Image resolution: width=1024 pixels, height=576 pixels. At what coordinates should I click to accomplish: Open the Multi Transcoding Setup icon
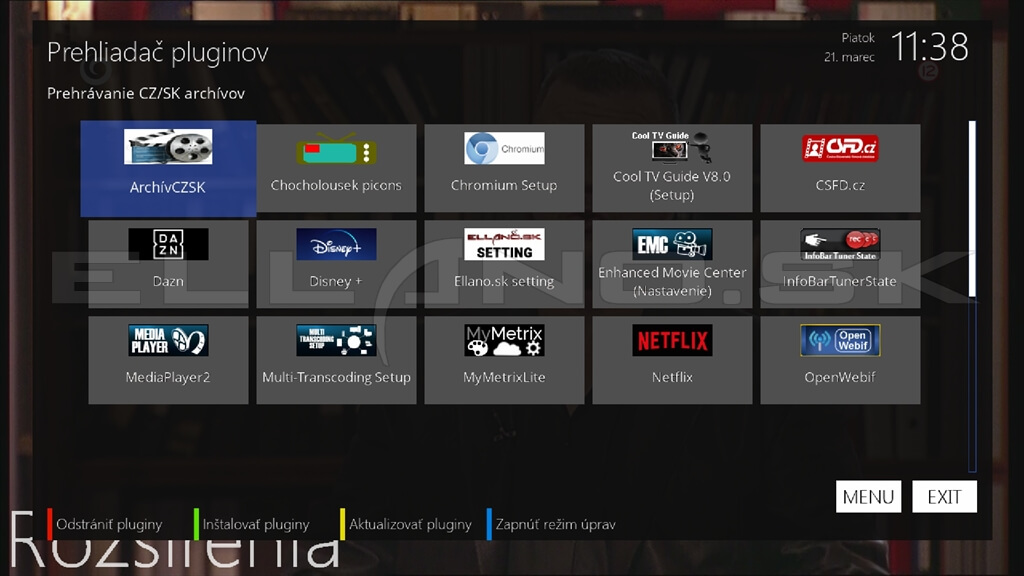tap(336, 340)
